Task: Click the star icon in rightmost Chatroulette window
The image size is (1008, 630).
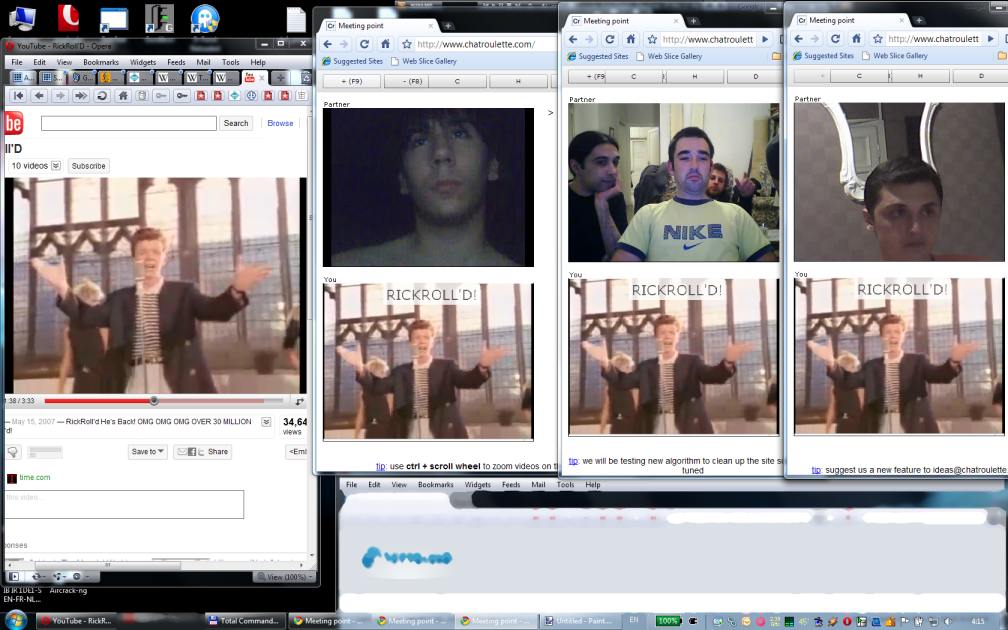Action: (x=878, y=39)
